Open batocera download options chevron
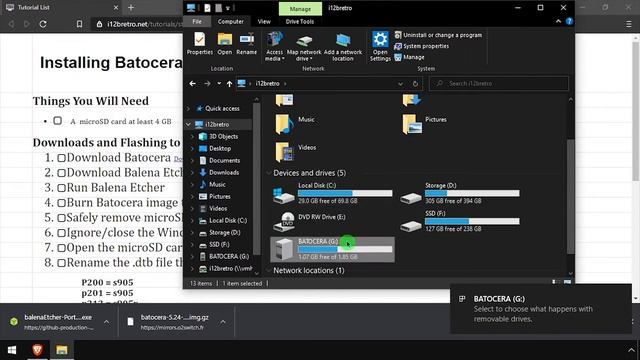Screen dimensions: 640x360 pos(223,322)
